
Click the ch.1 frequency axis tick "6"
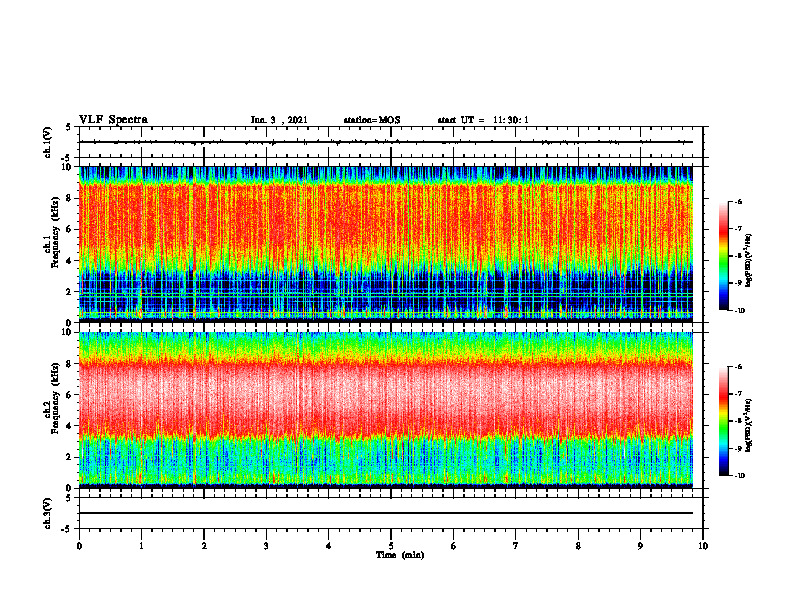[x=70, y=229]
